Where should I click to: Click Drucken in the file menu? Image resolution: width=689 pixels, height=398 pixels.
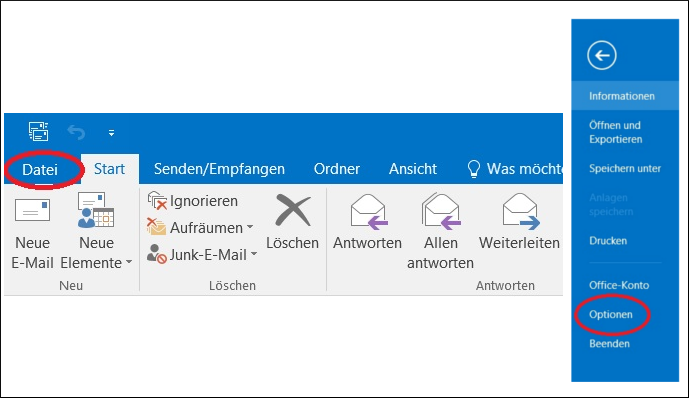tap(608, 241)
